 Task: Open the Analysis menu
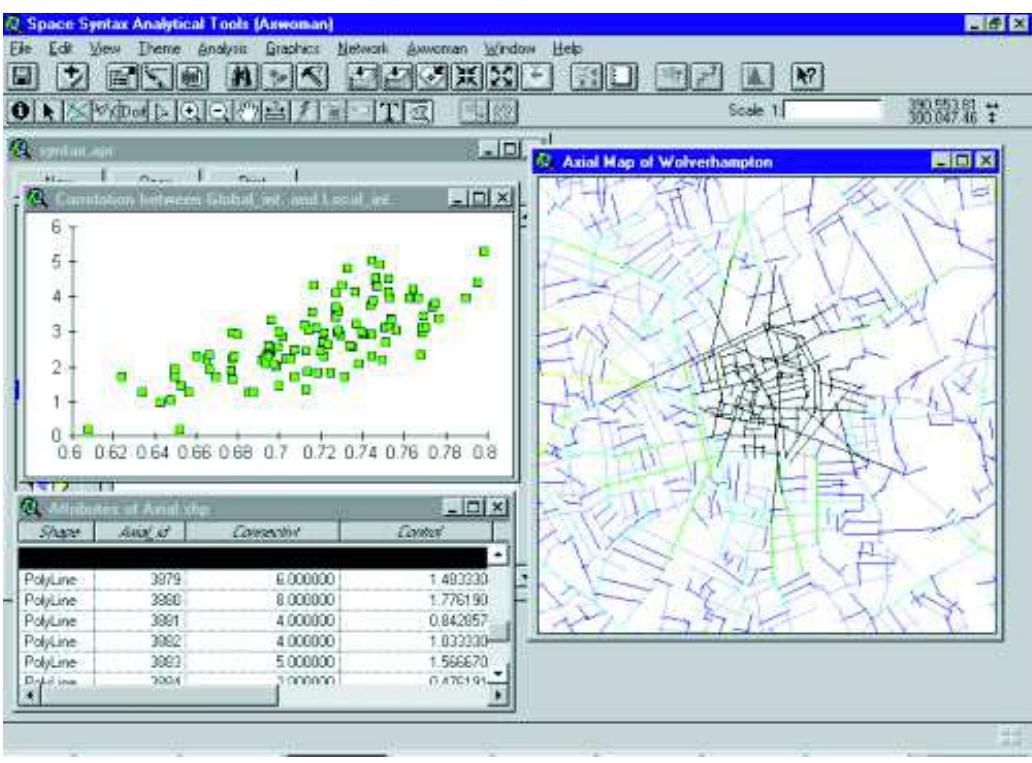(222, 49)
